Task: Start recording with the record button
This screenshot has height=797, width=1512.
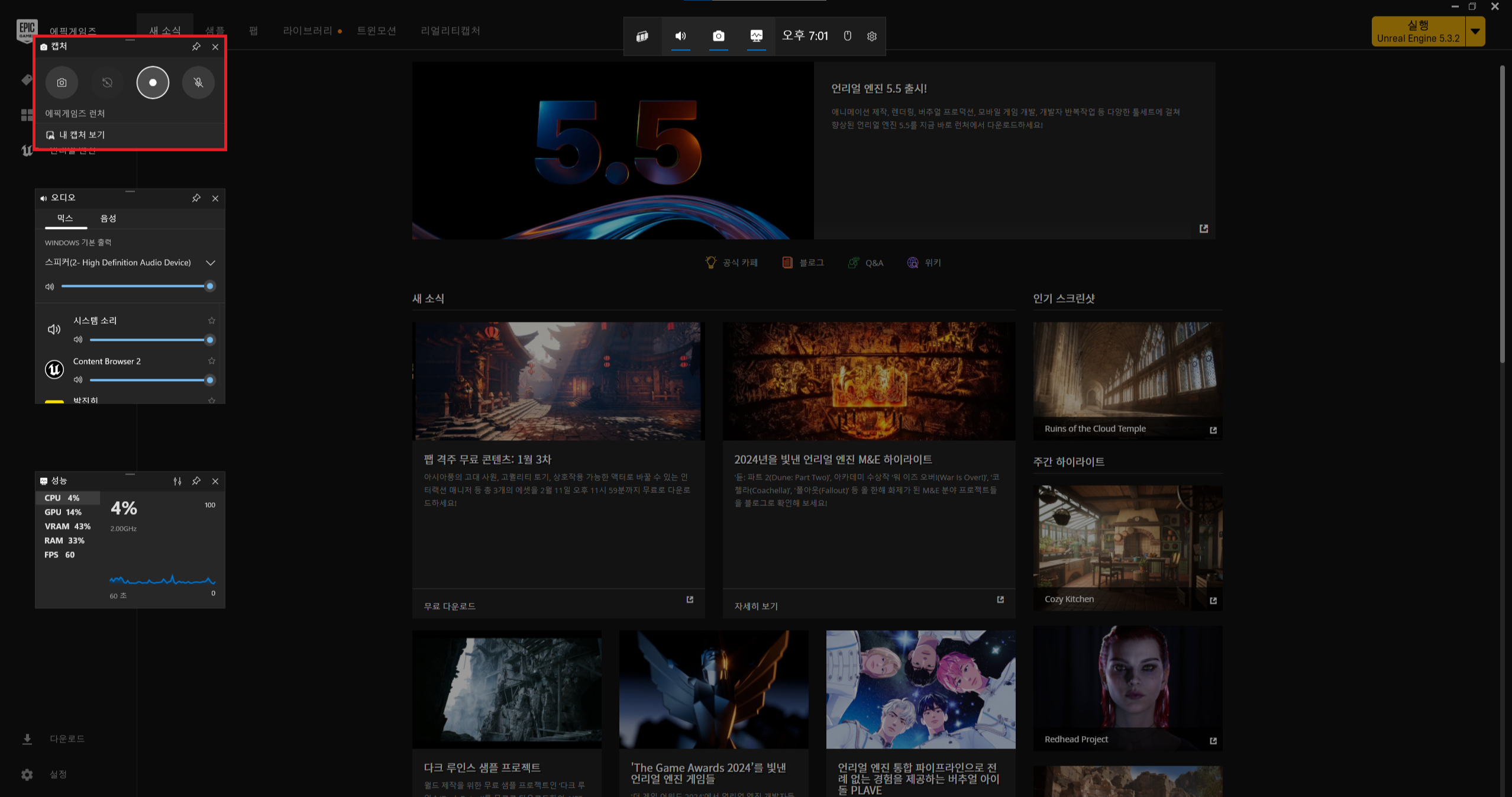Action: coord(153,83)
